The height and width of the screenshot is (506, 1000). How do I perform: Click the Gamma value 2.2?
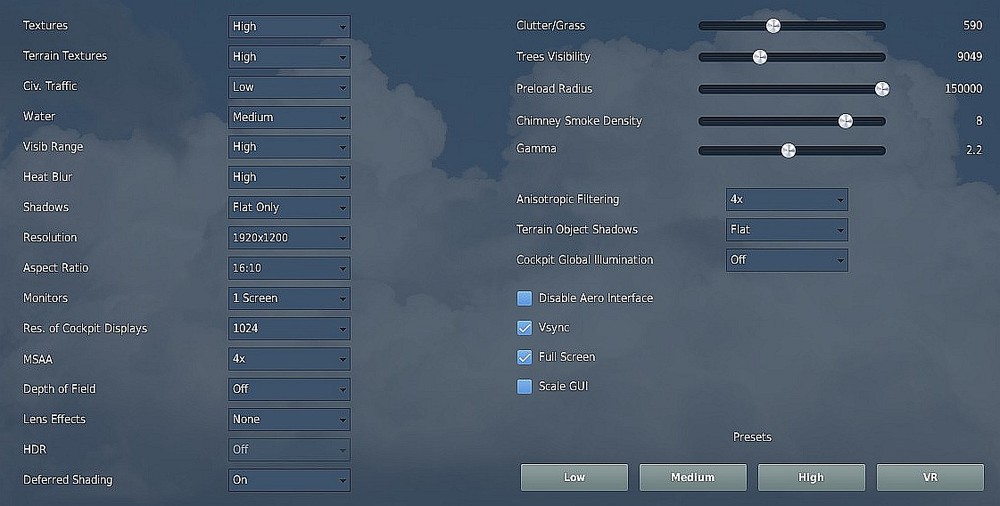pos(974,150)
